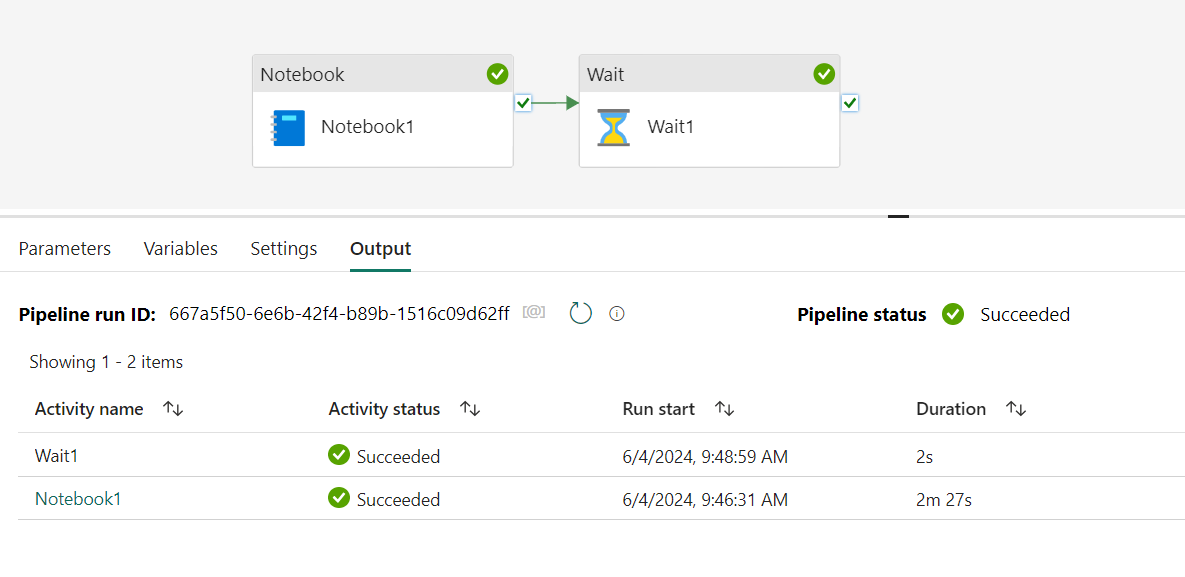Viewport: 1185px width, 577px height.
Task: Click the Wait1 row succeeded status icon
Action: 339,454
